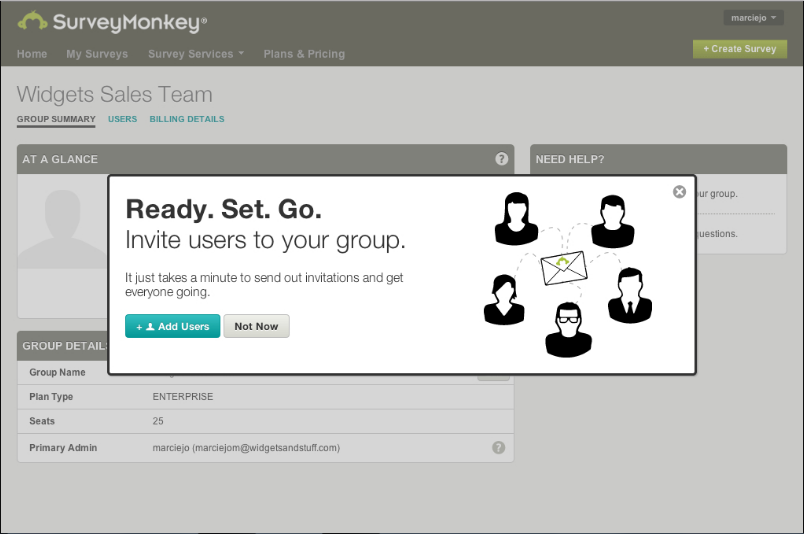
Task: Click help icon beside Primary Admin
Action: click(x=498, y=447)
